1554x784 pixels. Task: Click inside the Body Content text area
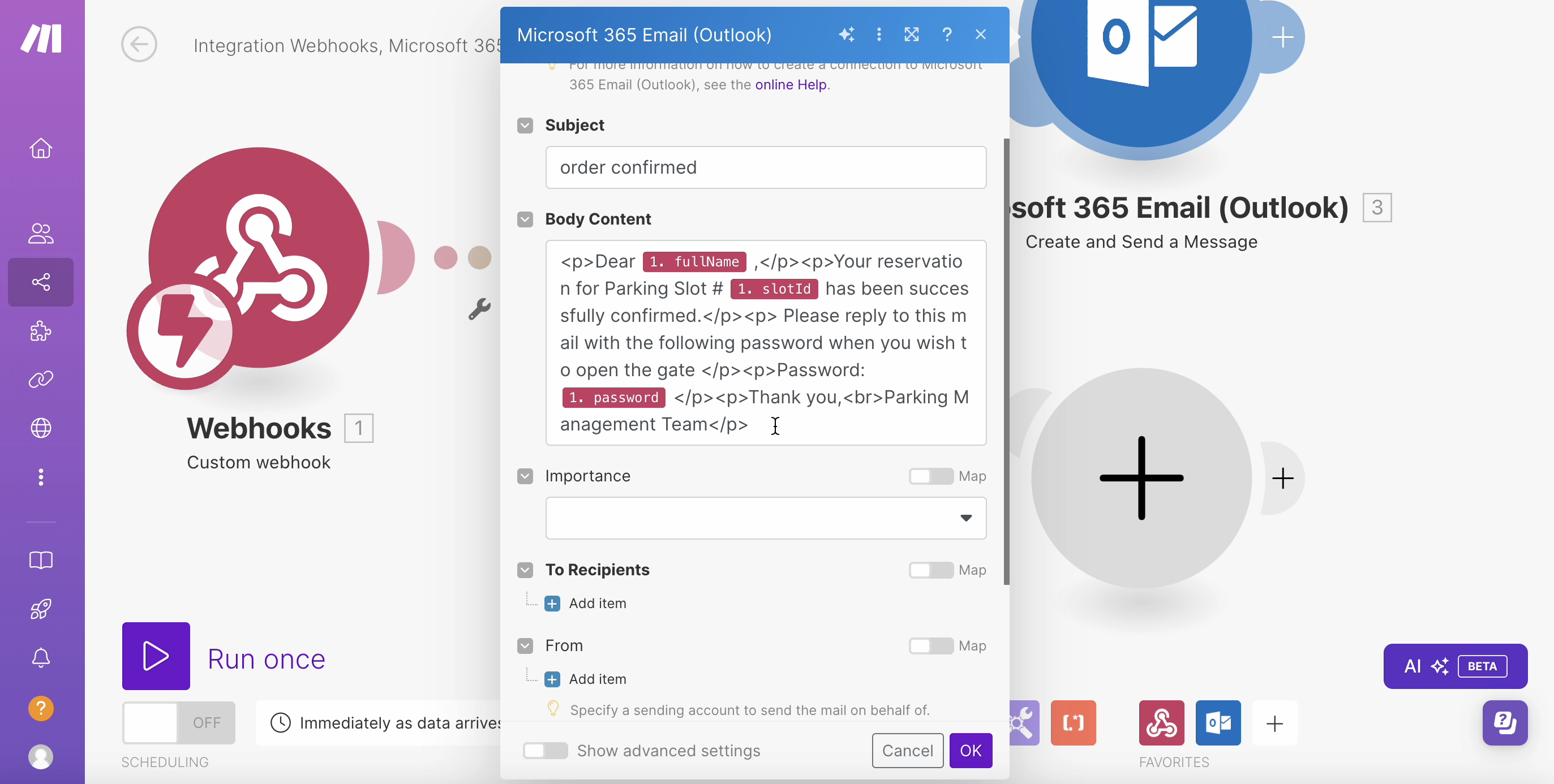[766, 343]
